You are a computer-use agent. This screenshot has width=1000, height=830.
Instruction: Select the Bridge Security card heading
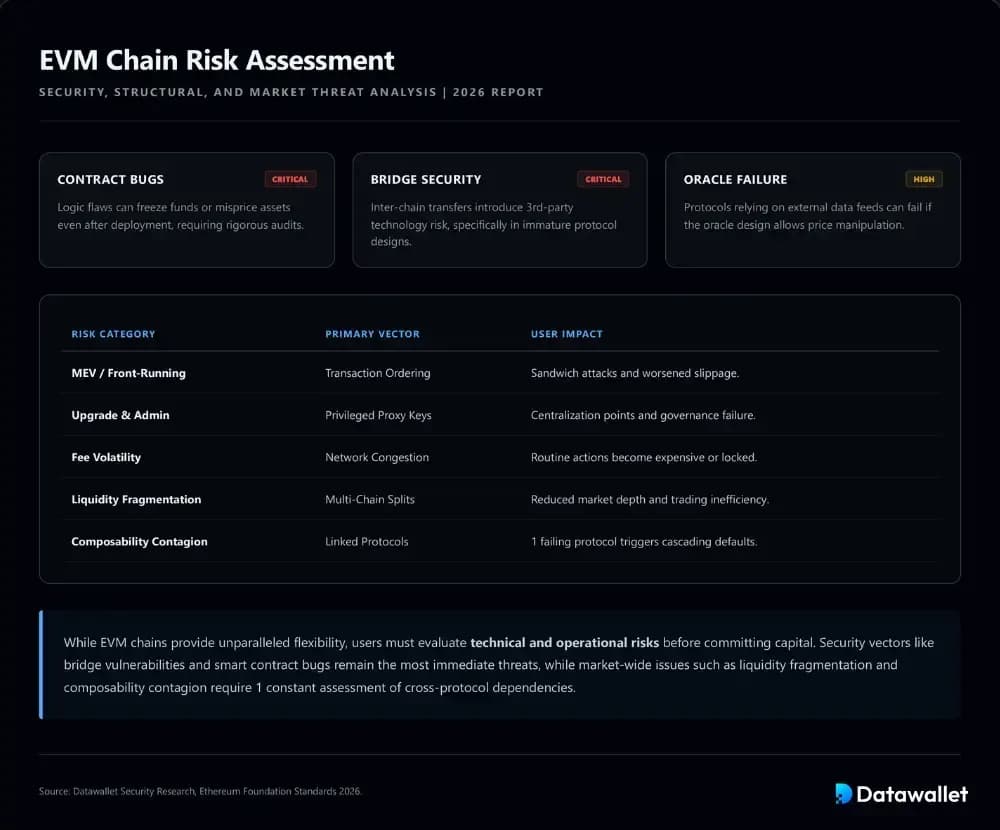(x=425, y=180)
